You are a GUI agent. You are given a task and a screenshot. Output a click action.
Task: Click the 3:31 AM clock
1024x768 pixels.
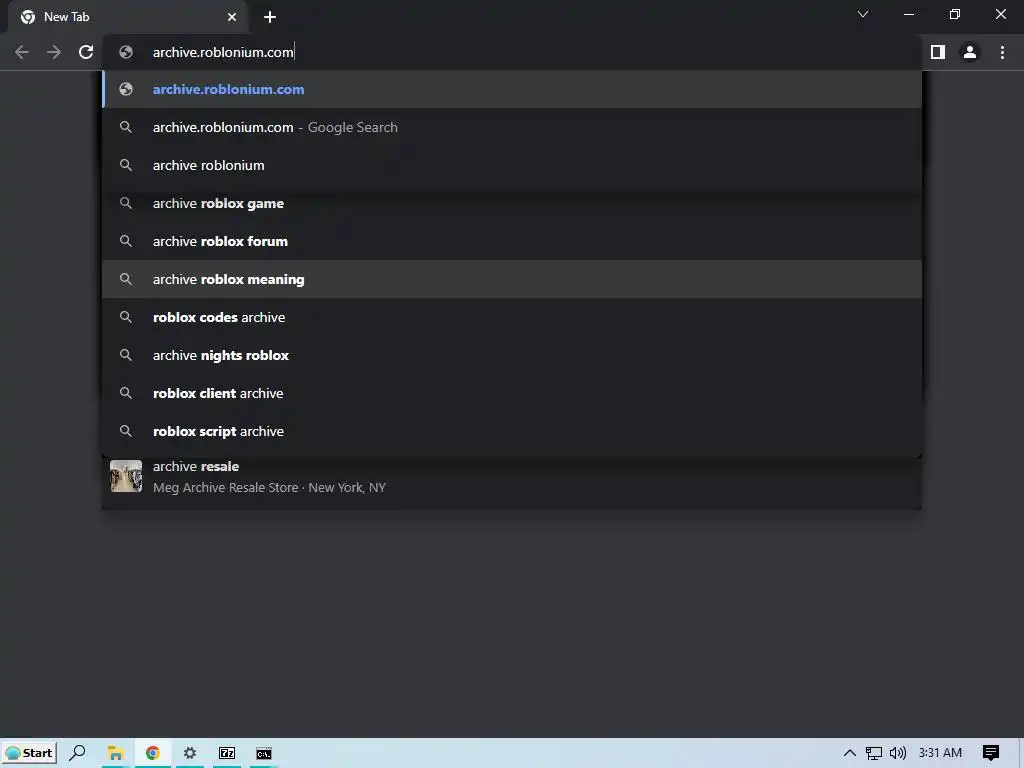click(x=940, y=753)
